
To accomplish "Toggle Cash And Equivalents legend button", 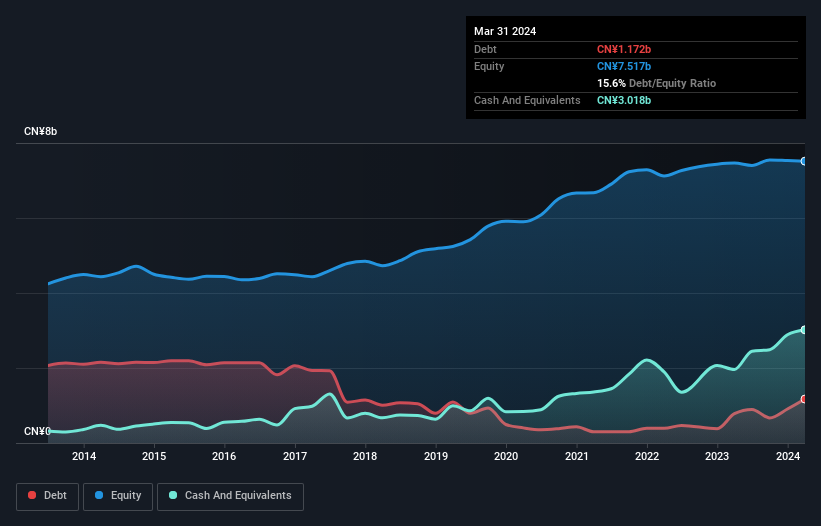I will 230,496.
